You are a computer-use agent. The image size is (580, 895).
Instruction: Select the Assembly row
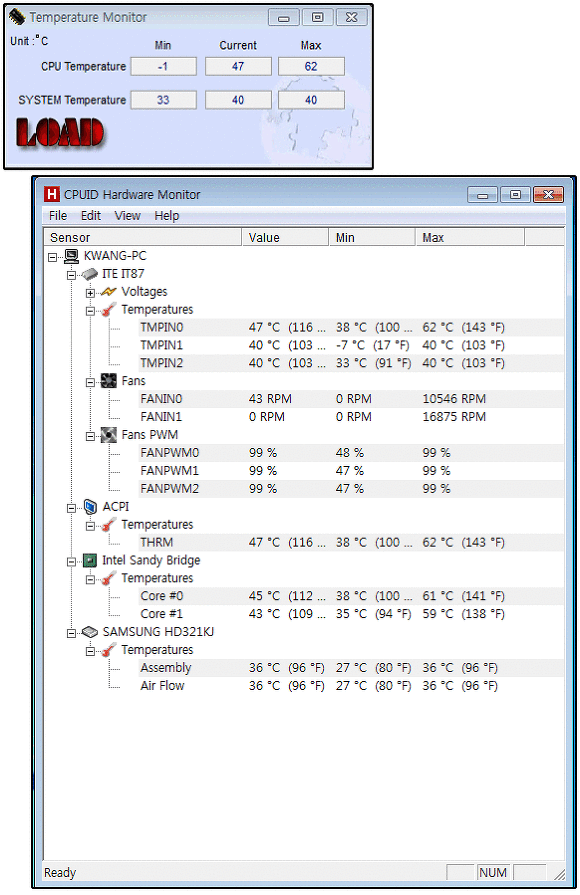pyautogui.click(x=351, y=668)
